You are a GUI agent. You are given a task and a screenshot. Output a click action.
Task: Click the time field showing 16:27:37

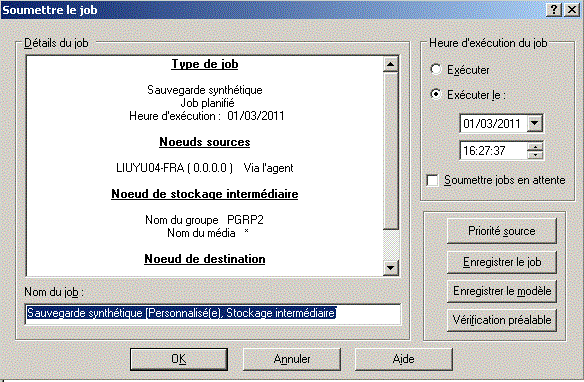tap(493, 151)
